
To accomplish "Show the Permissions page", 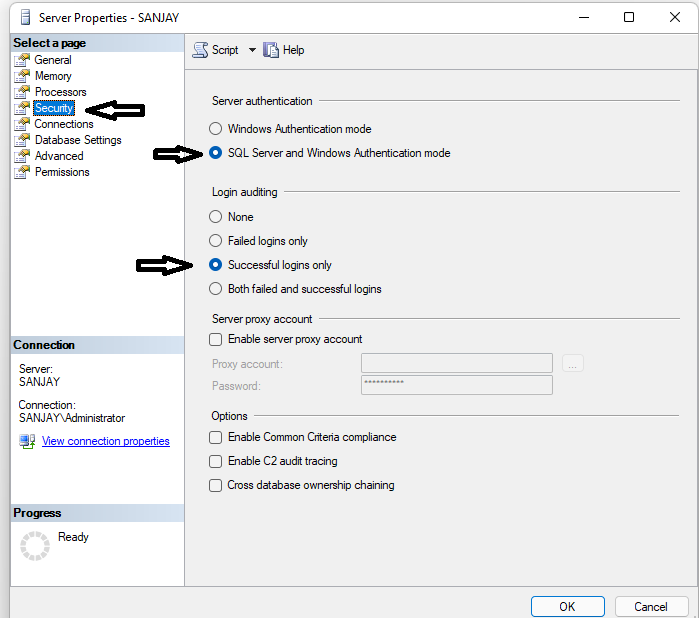I will point(62,172).
